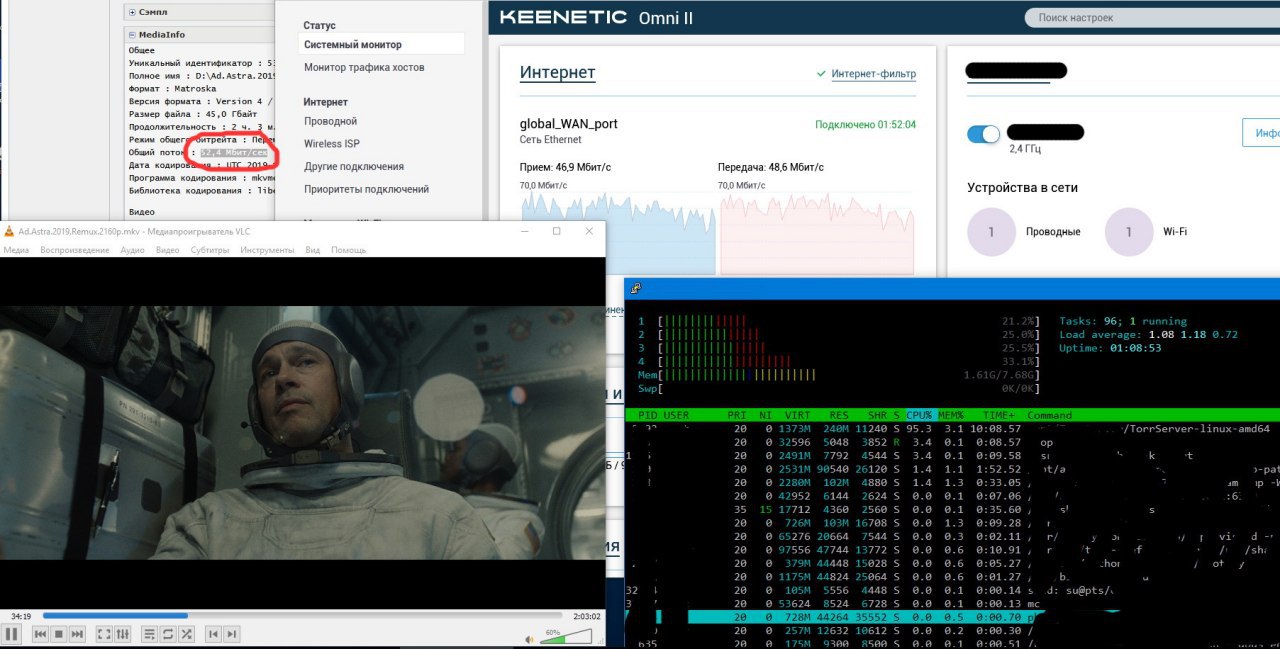Click the VLC total time 2:03:02
This screenshot has height=649, width=1280.
(586, 616)
